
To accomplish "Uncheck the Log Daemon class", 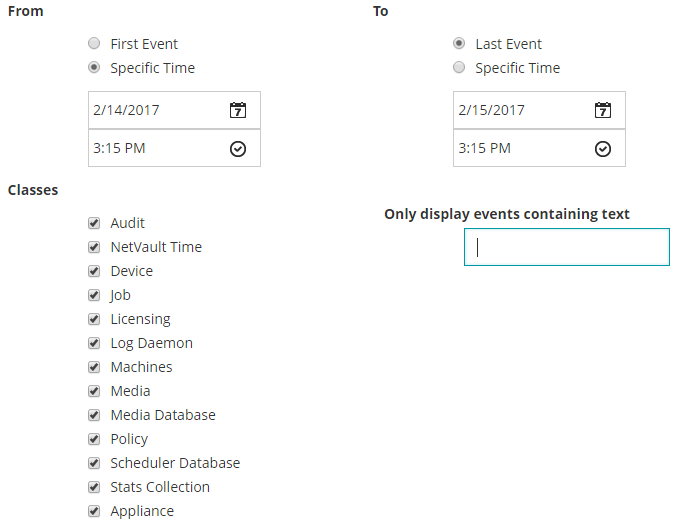I will point(94,343).
